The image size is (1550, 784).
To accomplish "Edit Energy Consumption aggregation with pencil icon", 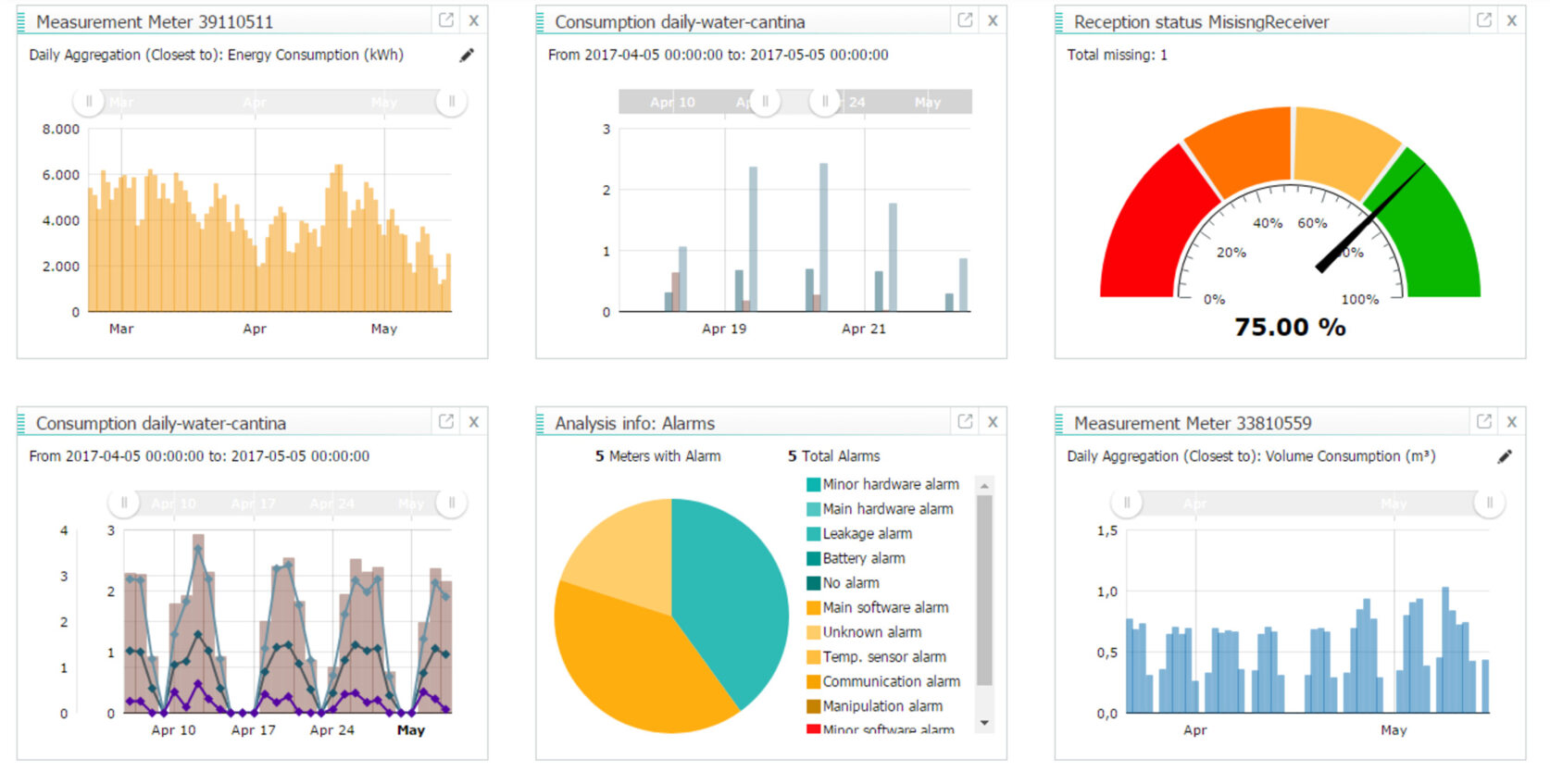I will pyautogui.click(x=467, y=56).
